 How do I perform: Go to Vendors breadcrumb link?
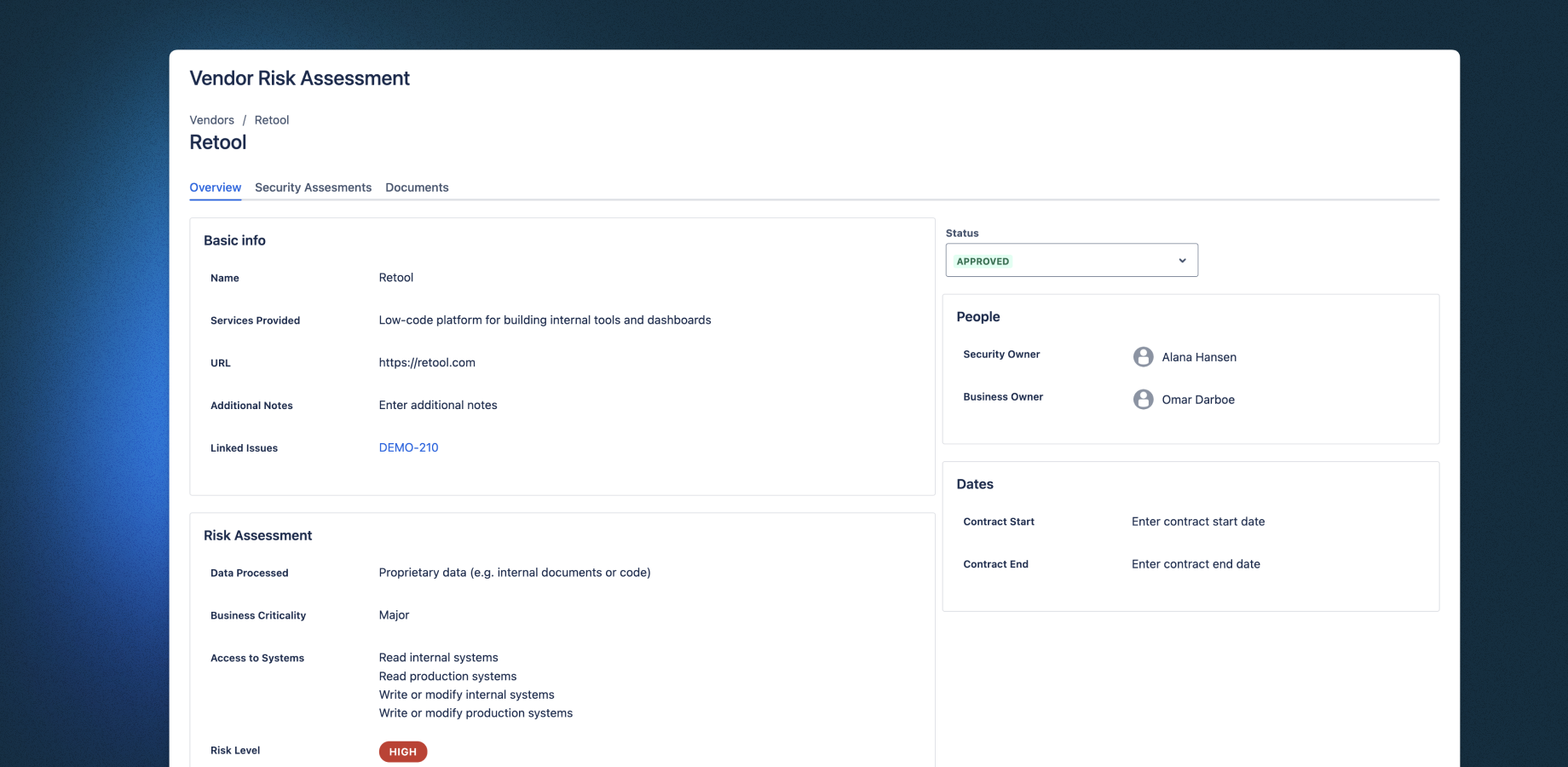coord(211,120)
